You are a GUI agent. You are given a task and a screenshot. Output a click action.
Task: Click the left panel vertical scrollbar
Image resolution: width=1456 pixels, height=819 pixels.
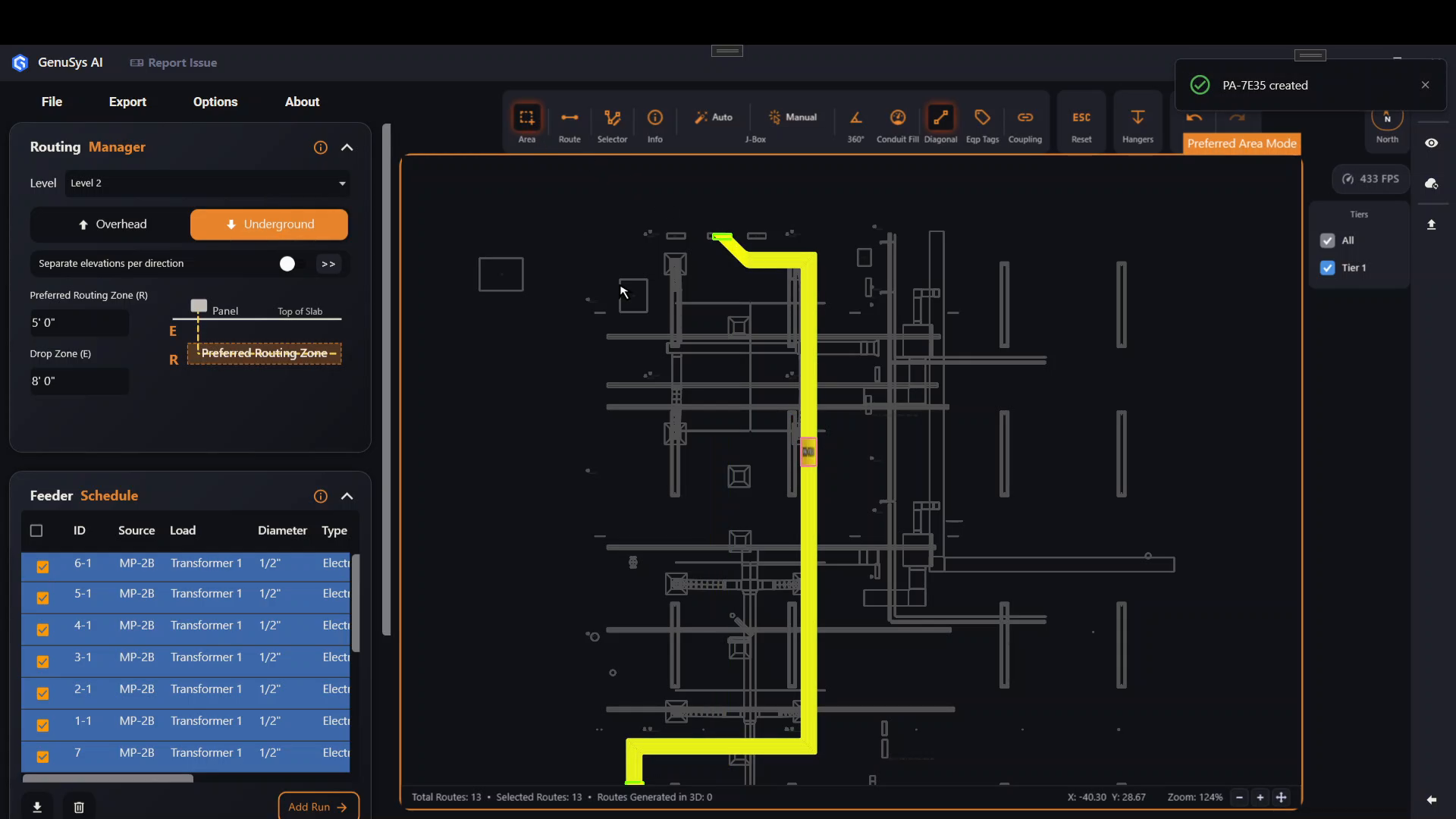[387, 379]
